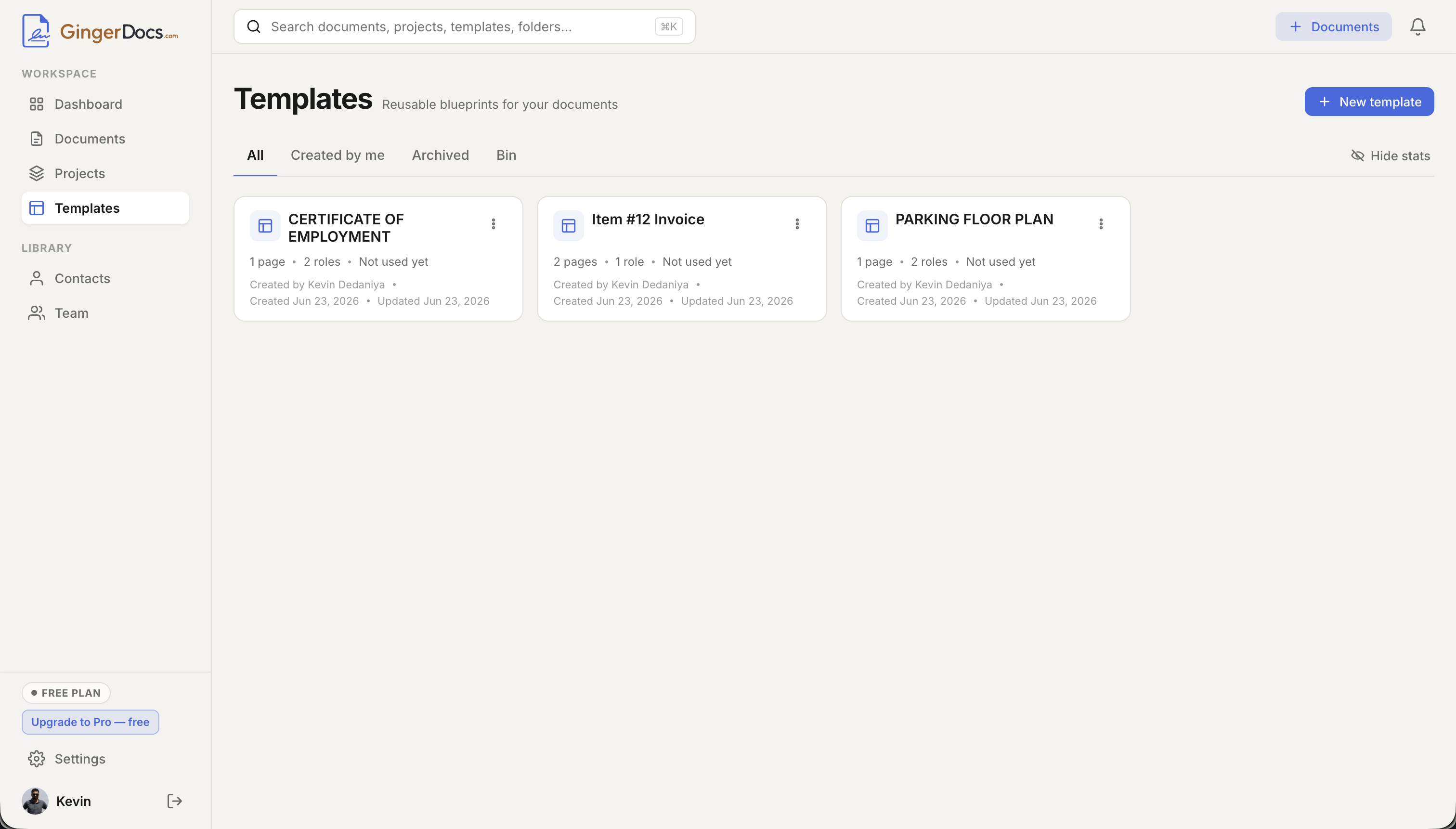The width and height of the screenshot is (1456, 829).
Task: Click the search magnifier icon
Action: 254,27
